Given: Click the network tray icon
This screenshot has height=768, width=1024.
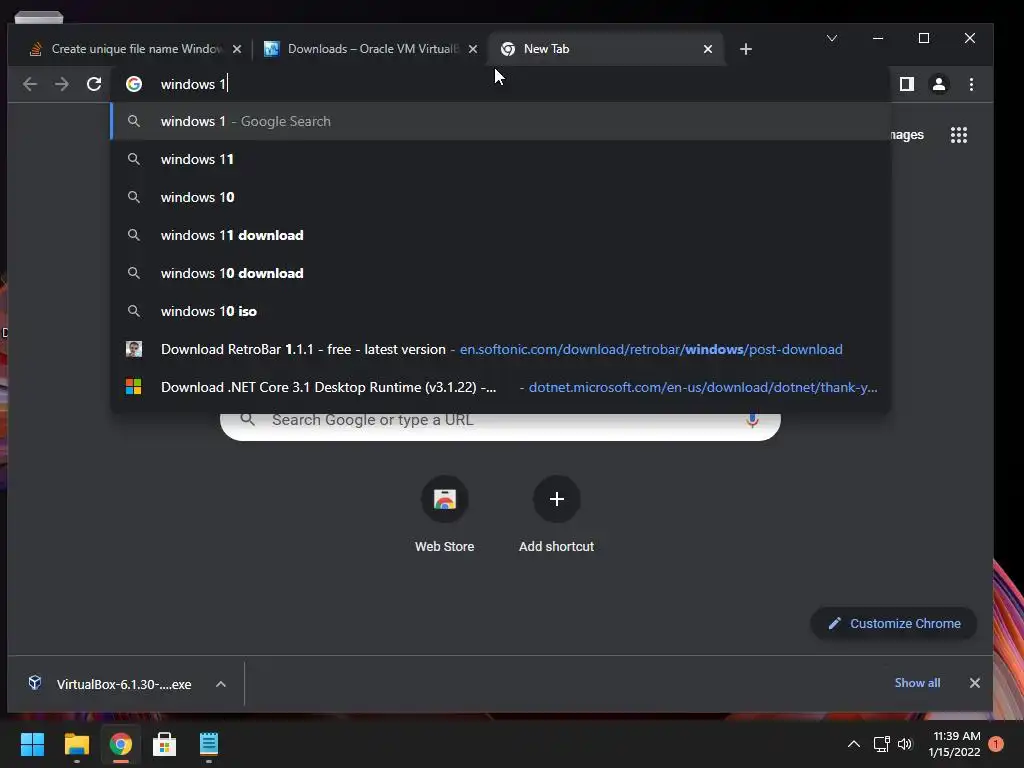Looking at the screenshot, I should pyautogui.click(x=882, y=744).
